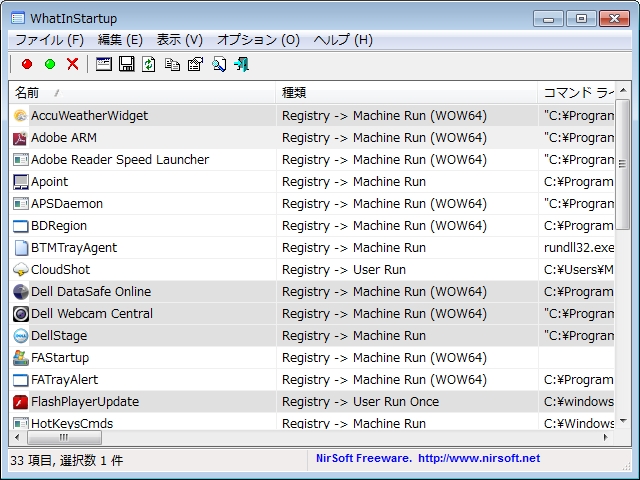Select the Adobe ARM name
Image resolution: width=640 pixels, height=480 pixels.
(64, 138)
